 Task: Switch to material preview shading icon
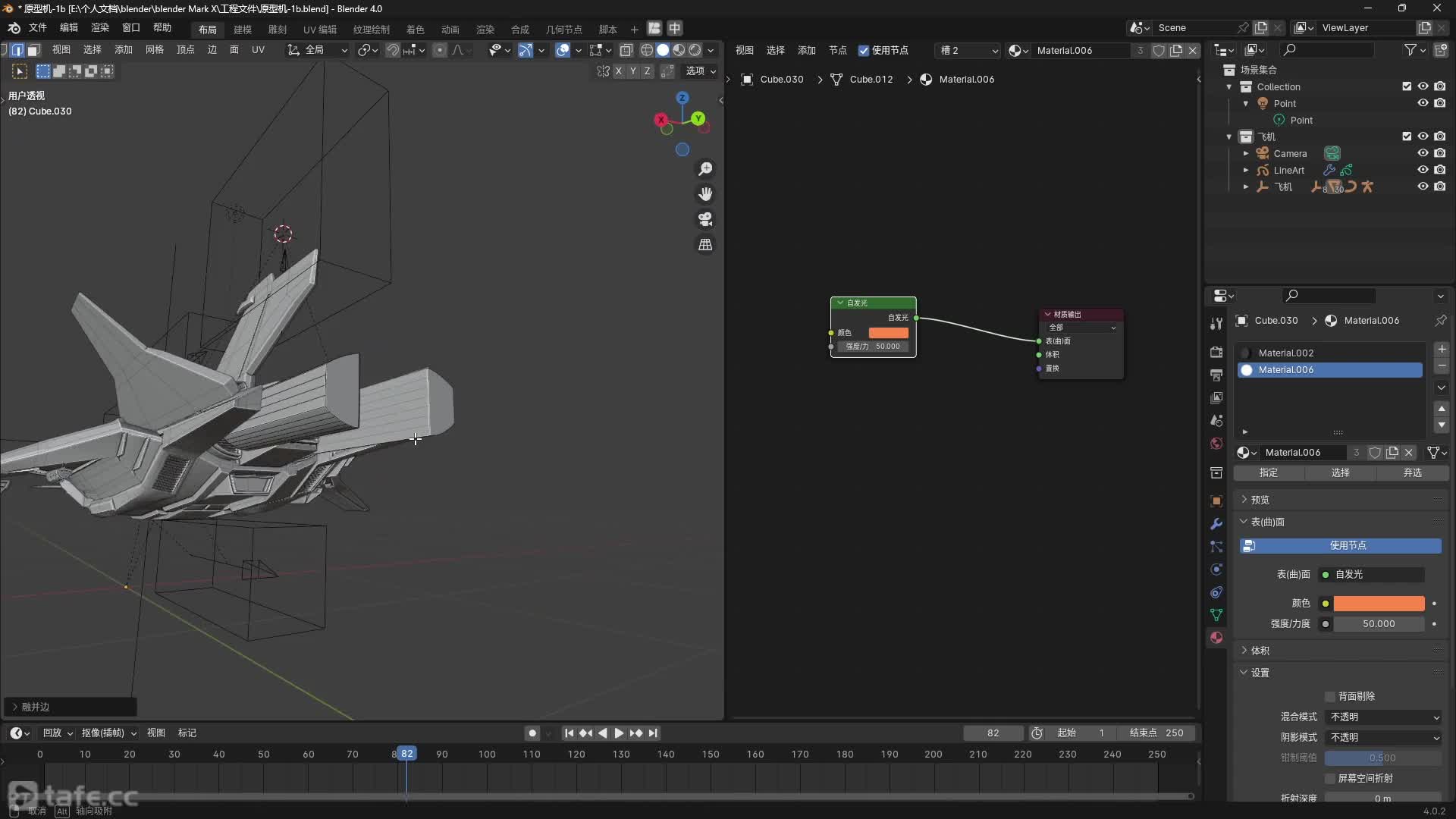coord(679,50)
